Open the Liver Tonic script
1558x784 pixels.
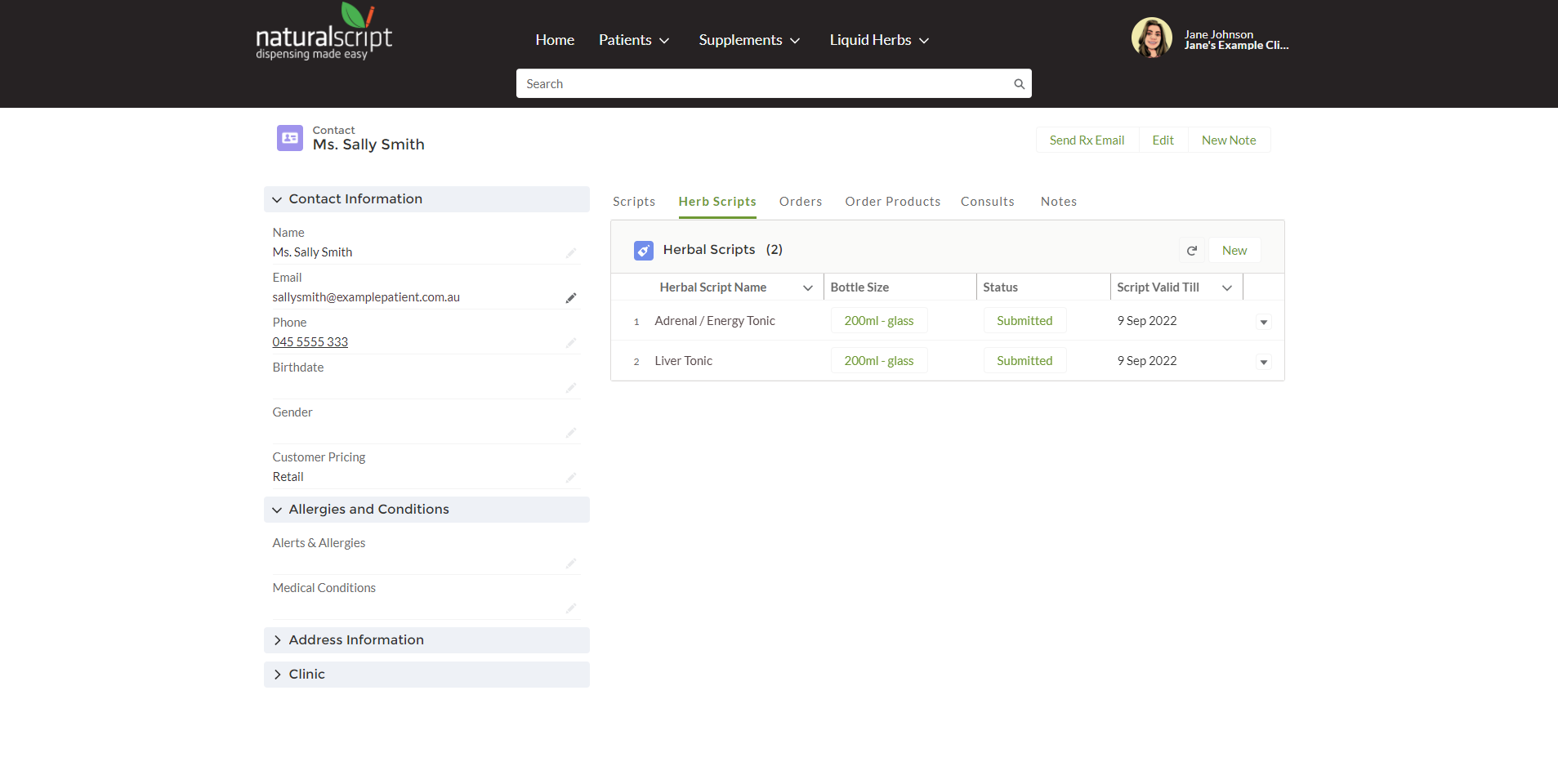coord(684,361)
